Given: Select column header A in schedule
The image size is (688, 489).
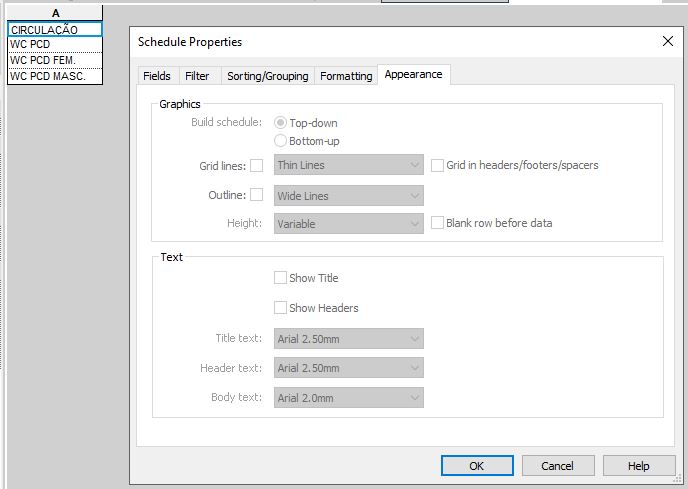Looking at the screenshot, I should click(55, 13).
